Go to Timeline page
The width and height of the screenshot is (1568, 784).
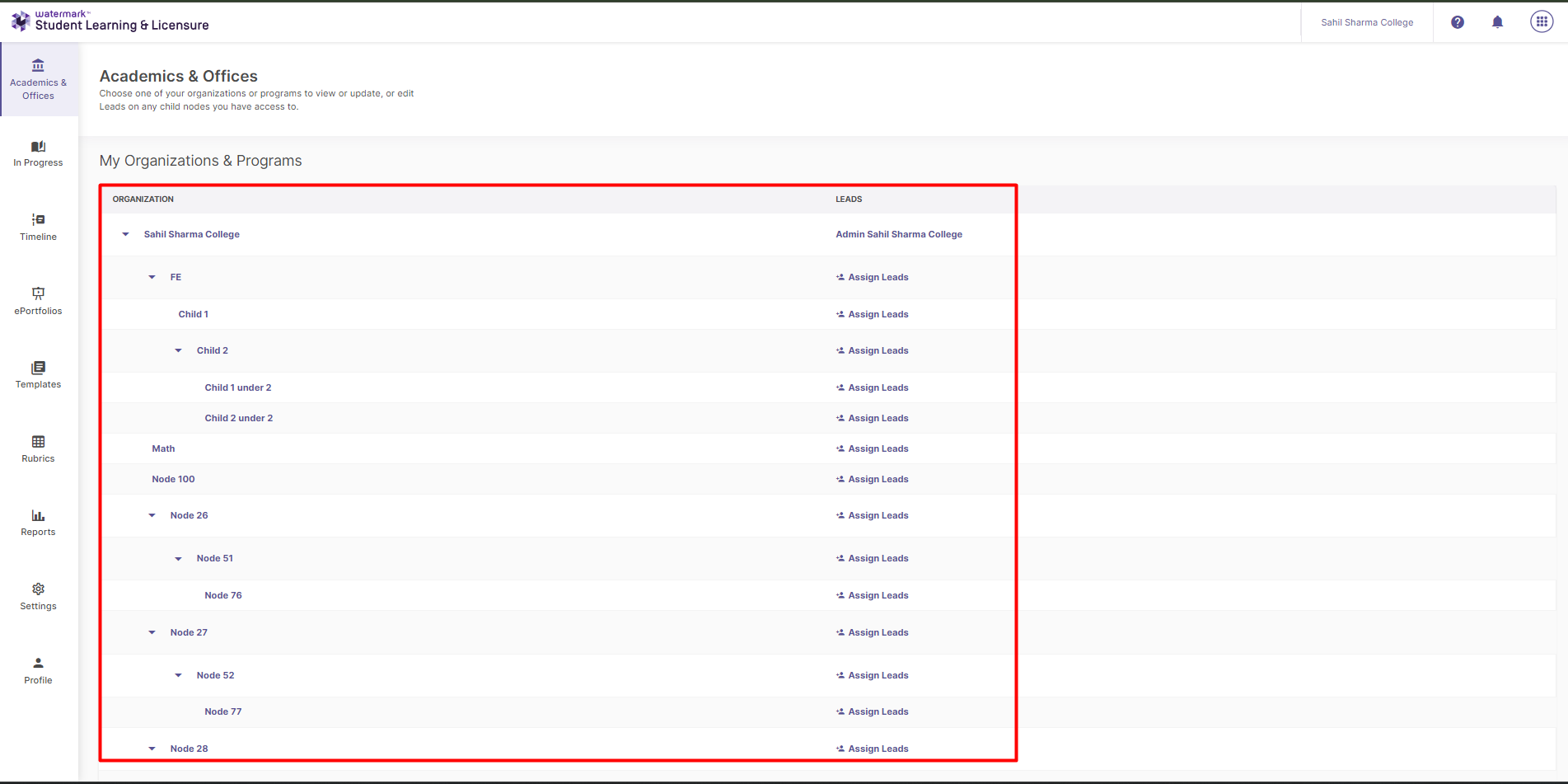(39, 228)
